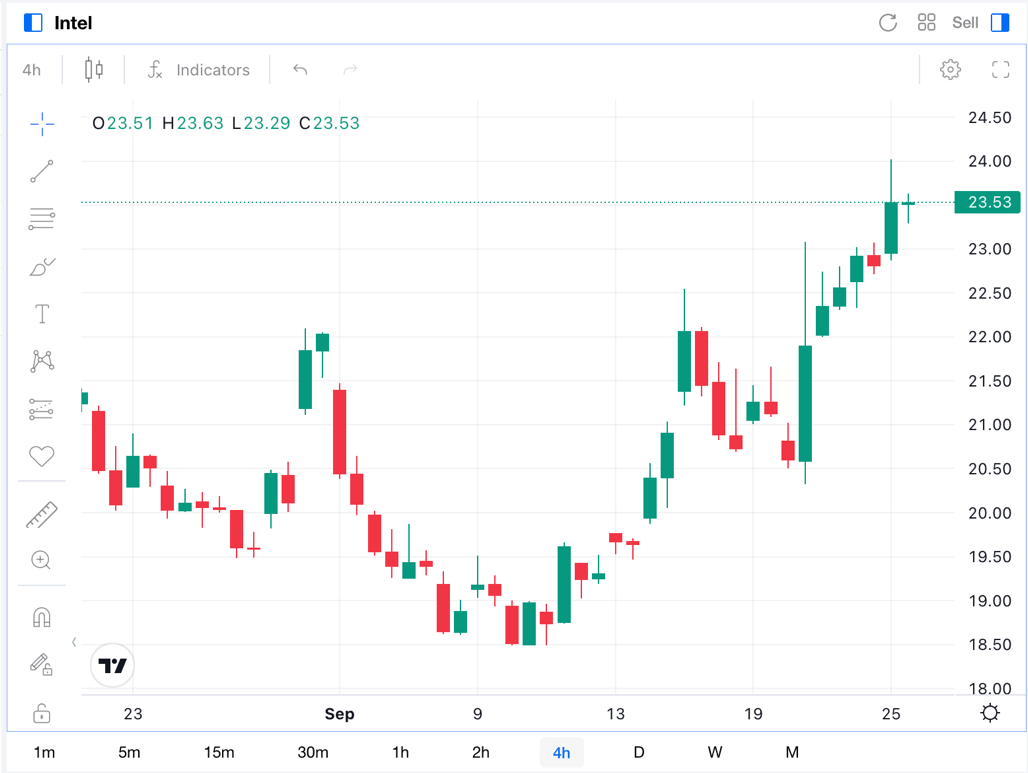
Task: Select the text annotation tool
Action: click(42, 314)
